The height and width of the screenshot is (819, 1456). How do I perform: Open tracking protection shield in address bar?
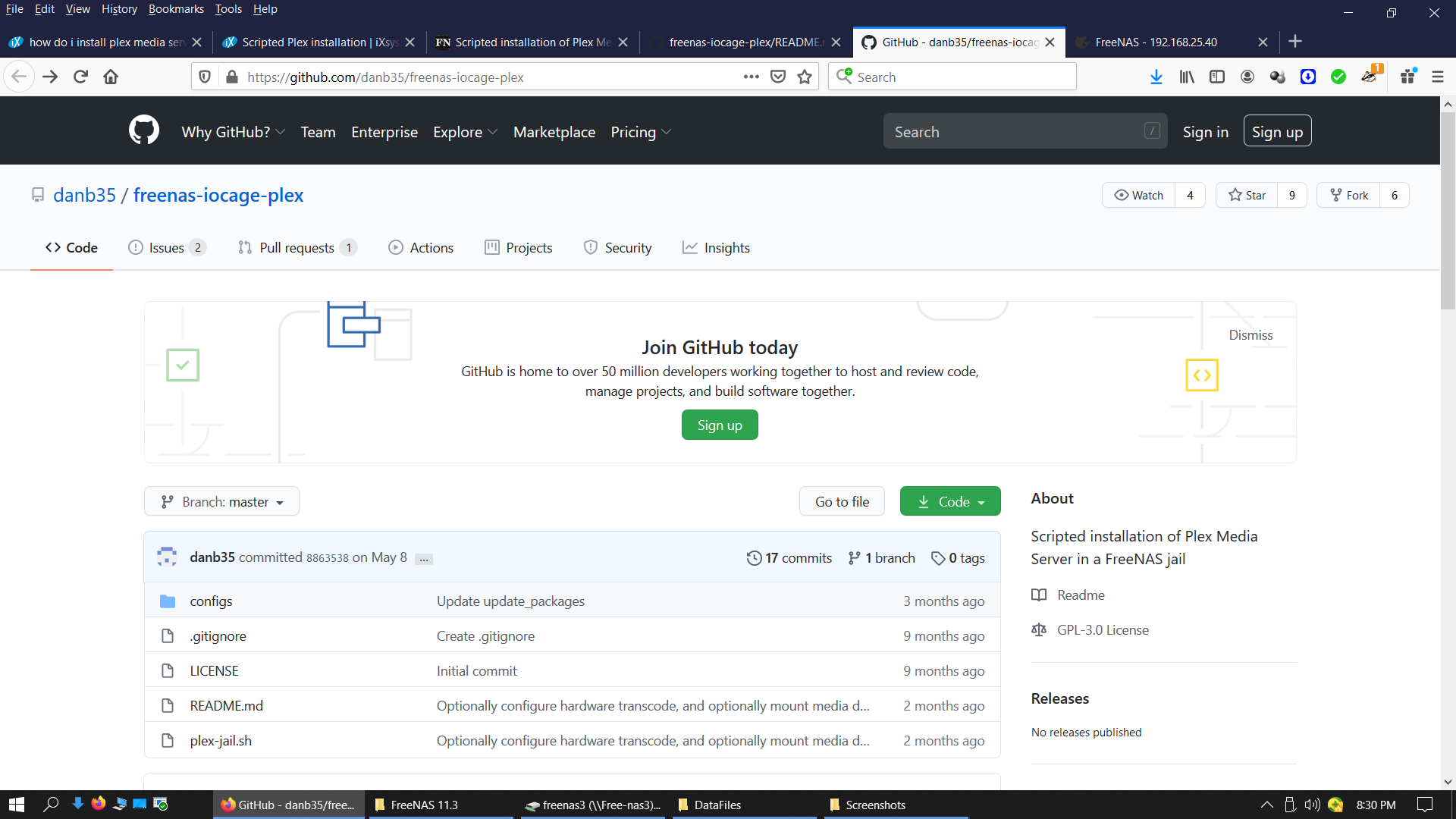[205, 77]
